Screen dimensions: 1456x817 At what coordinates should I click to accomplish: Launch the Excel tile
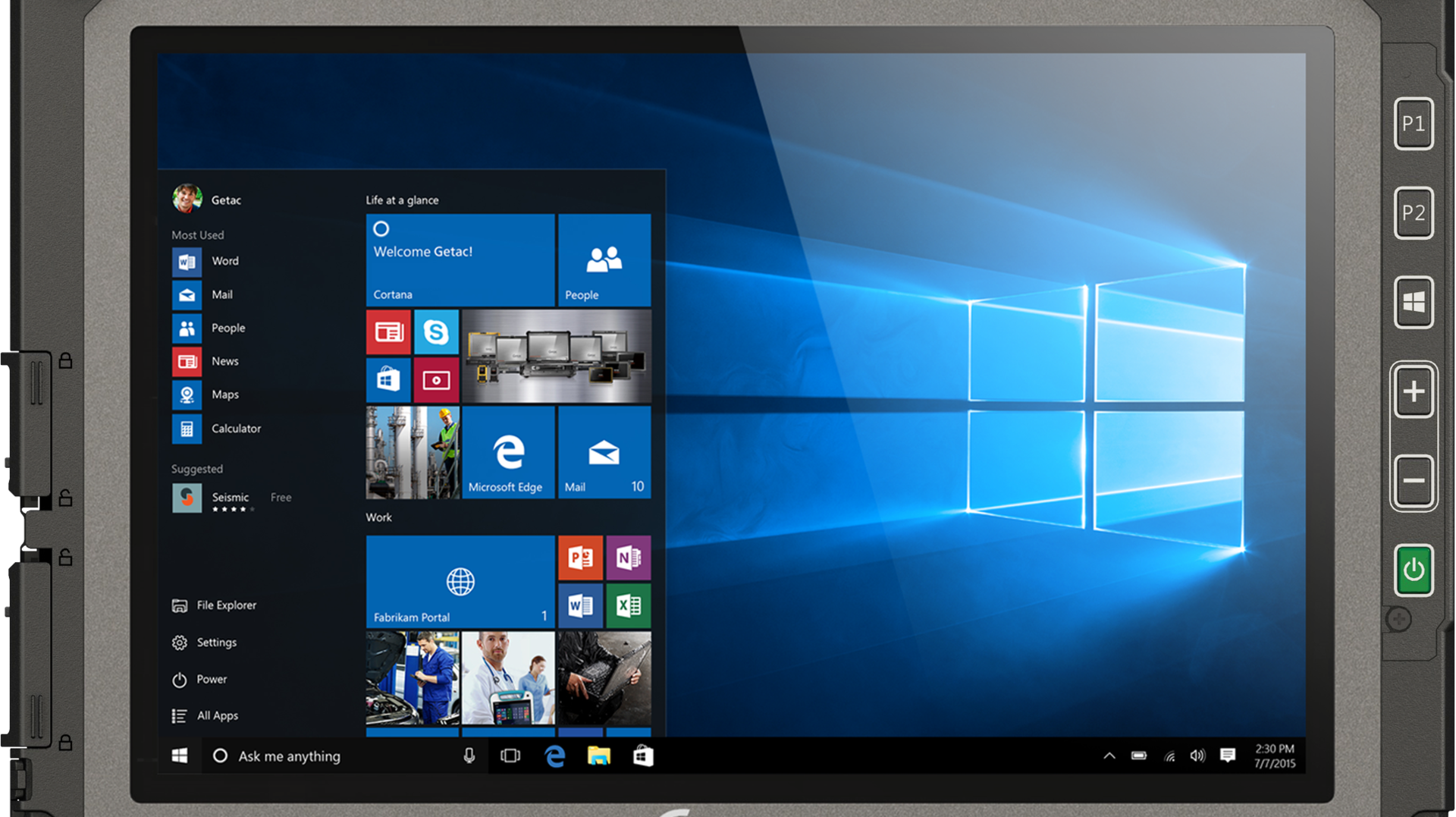(628, 605)
